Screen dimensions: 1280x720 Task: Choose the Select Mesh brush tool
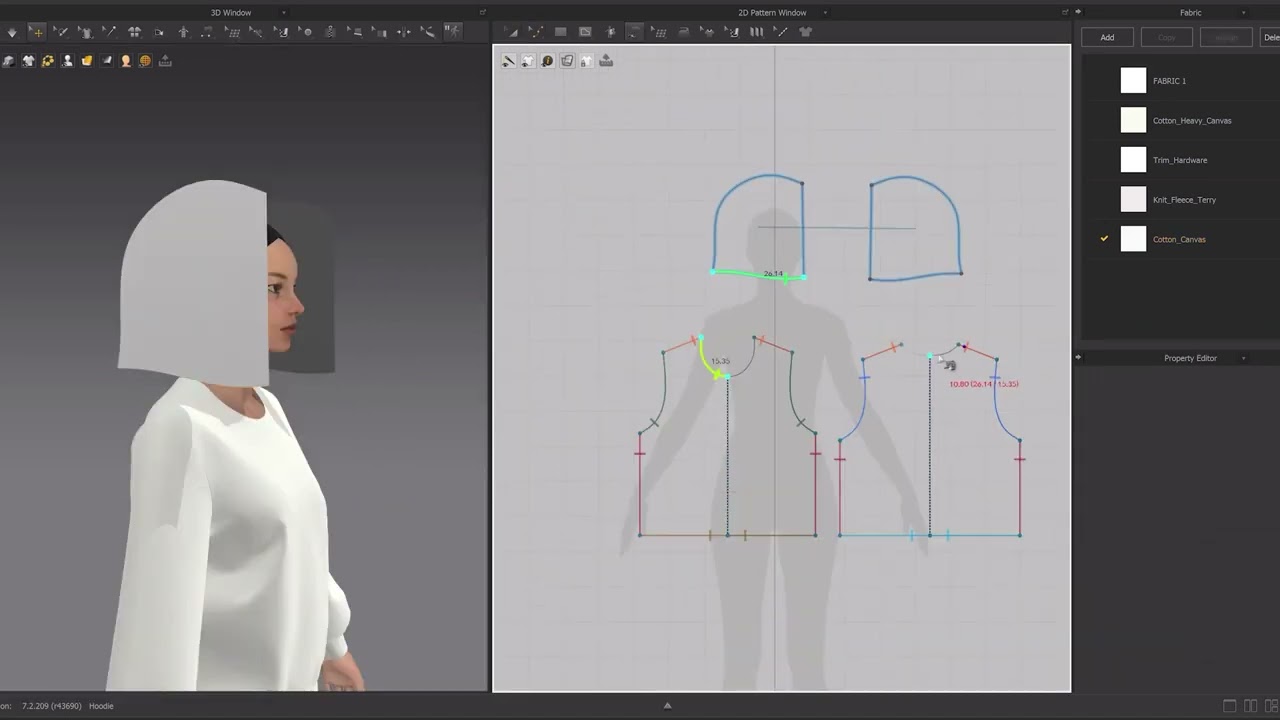[x=61, y=32]
